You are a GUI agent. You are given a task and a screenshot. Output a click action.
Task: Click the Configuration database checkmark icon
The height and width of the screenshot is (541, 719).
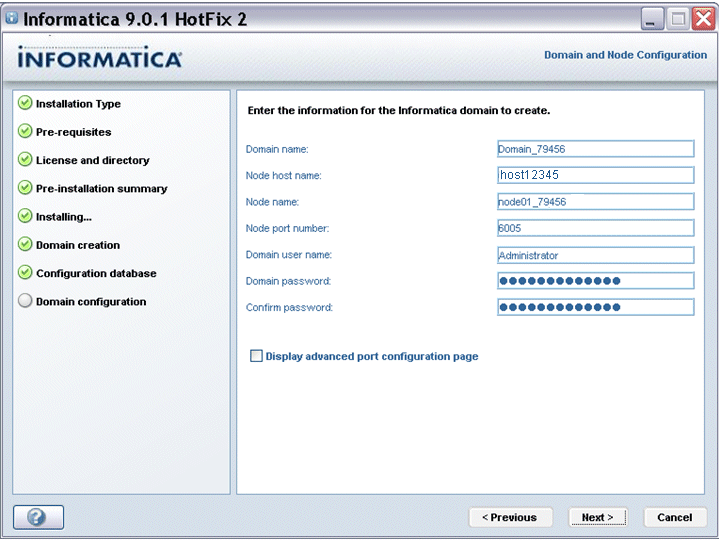(25, 272)
